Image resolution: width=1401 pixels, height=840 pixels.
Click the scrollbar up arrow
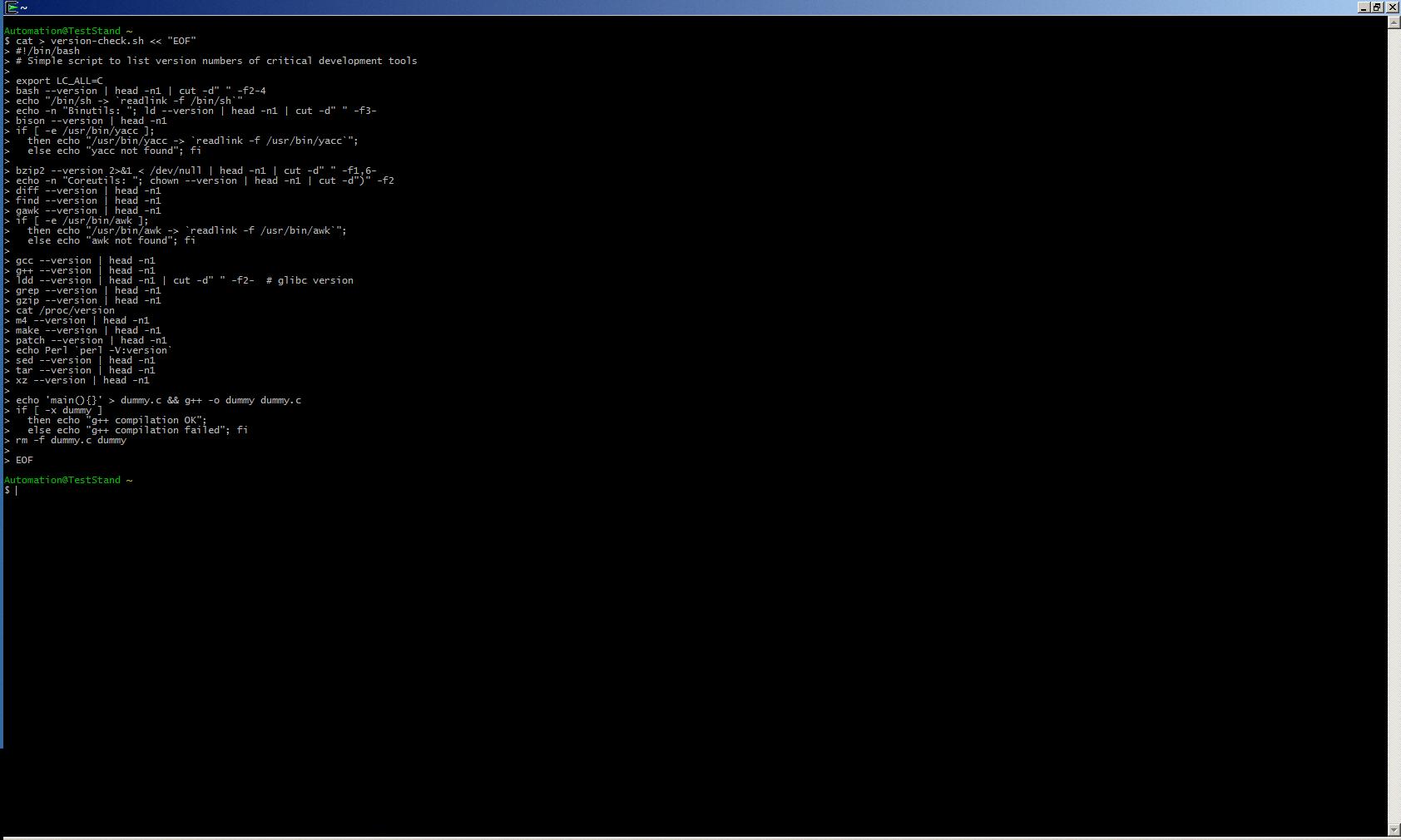click(1394, 22)
